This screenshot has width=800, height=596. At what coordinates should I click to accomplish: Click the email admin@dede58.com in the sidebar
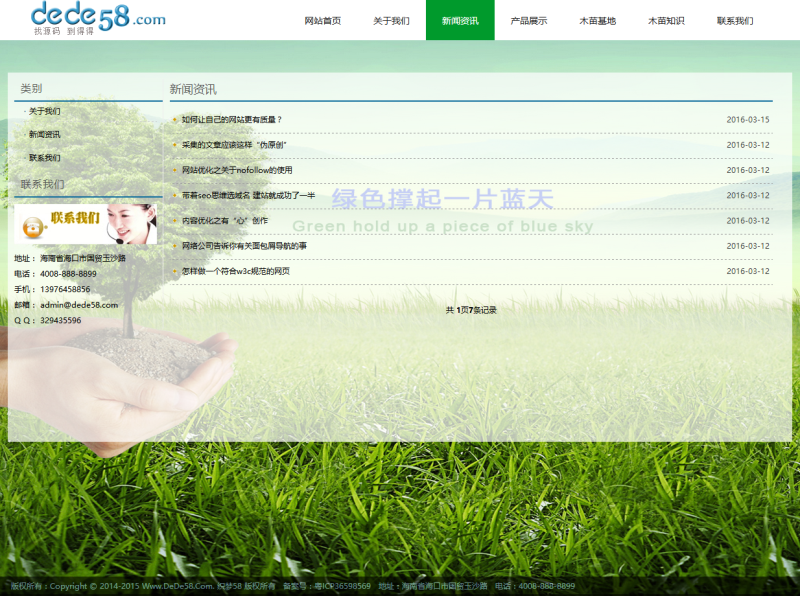click(79, 305)
